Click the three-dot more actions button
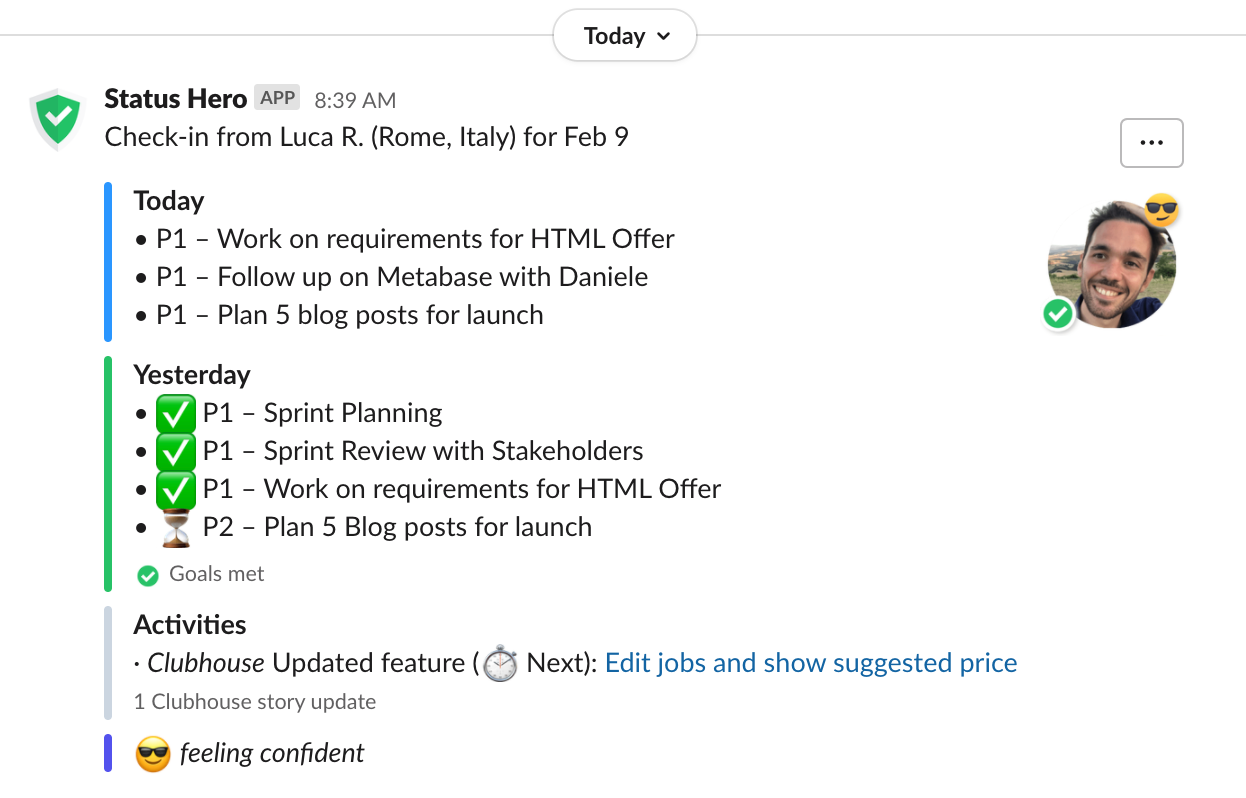The width and height of the screenshot is (1246, 798). (1151, 143)
